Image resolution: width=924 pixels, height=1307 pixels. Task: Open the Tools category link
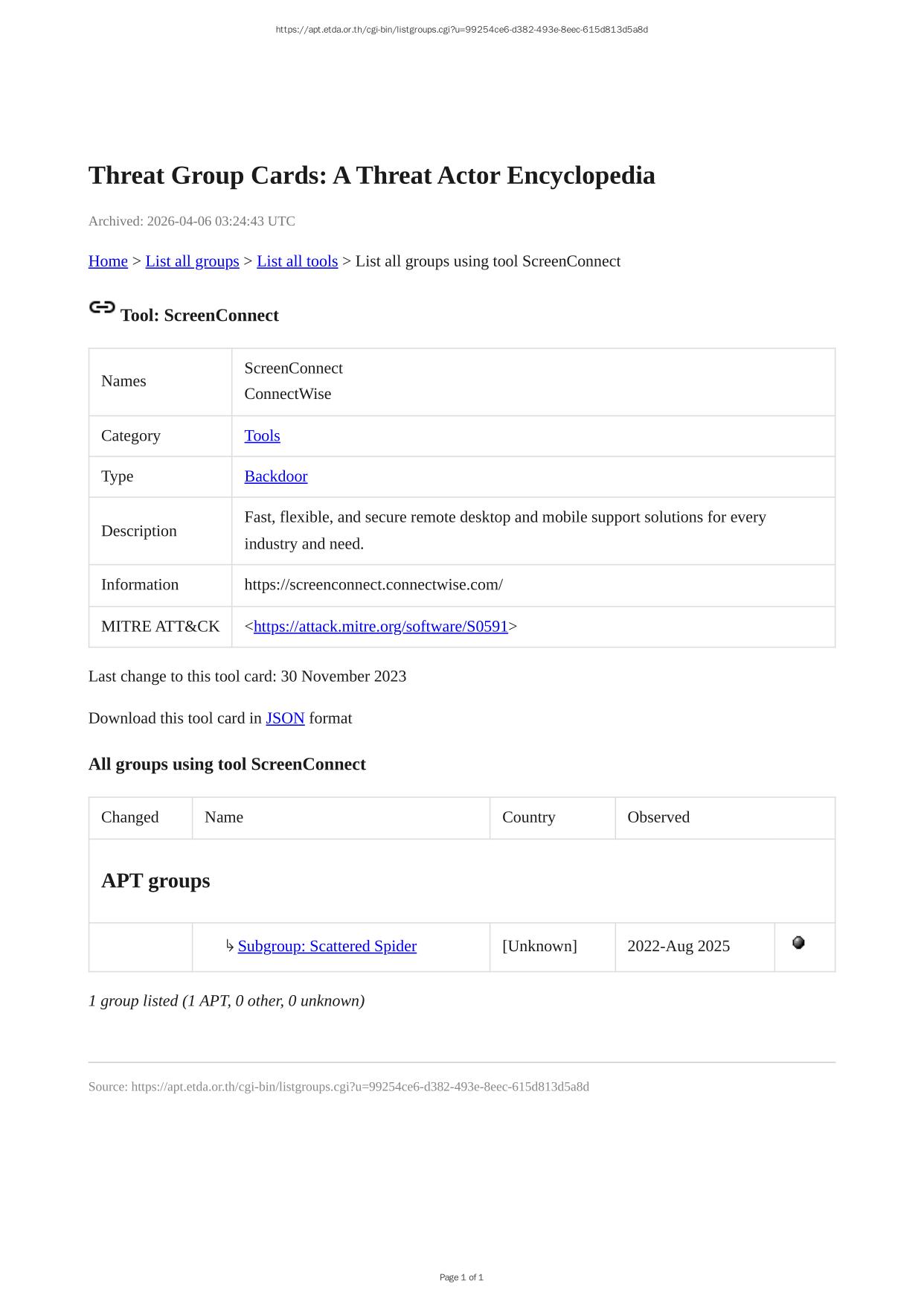click(x=262, y=436)
